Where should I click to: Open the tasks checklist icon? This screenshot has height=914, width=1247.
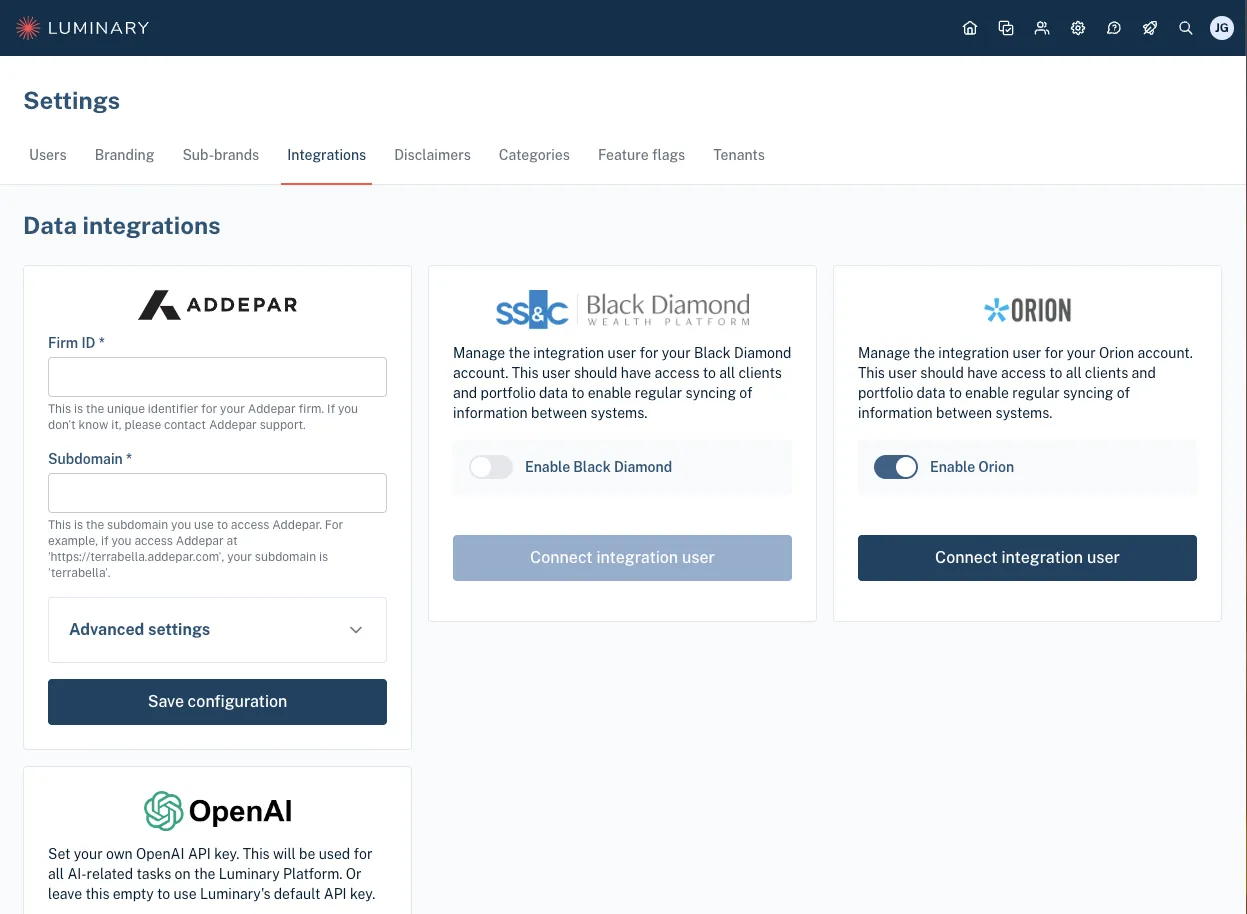click(x=1006, y=28)
